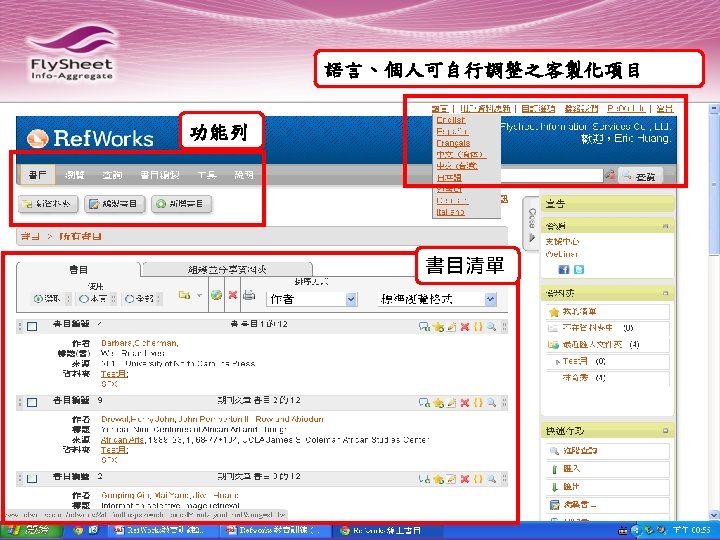The height and width of the screenshot is (540, 720).
Task: Open the first 書目 menu in the function bar
Action: pyautogui.click(x=37, y=175)
